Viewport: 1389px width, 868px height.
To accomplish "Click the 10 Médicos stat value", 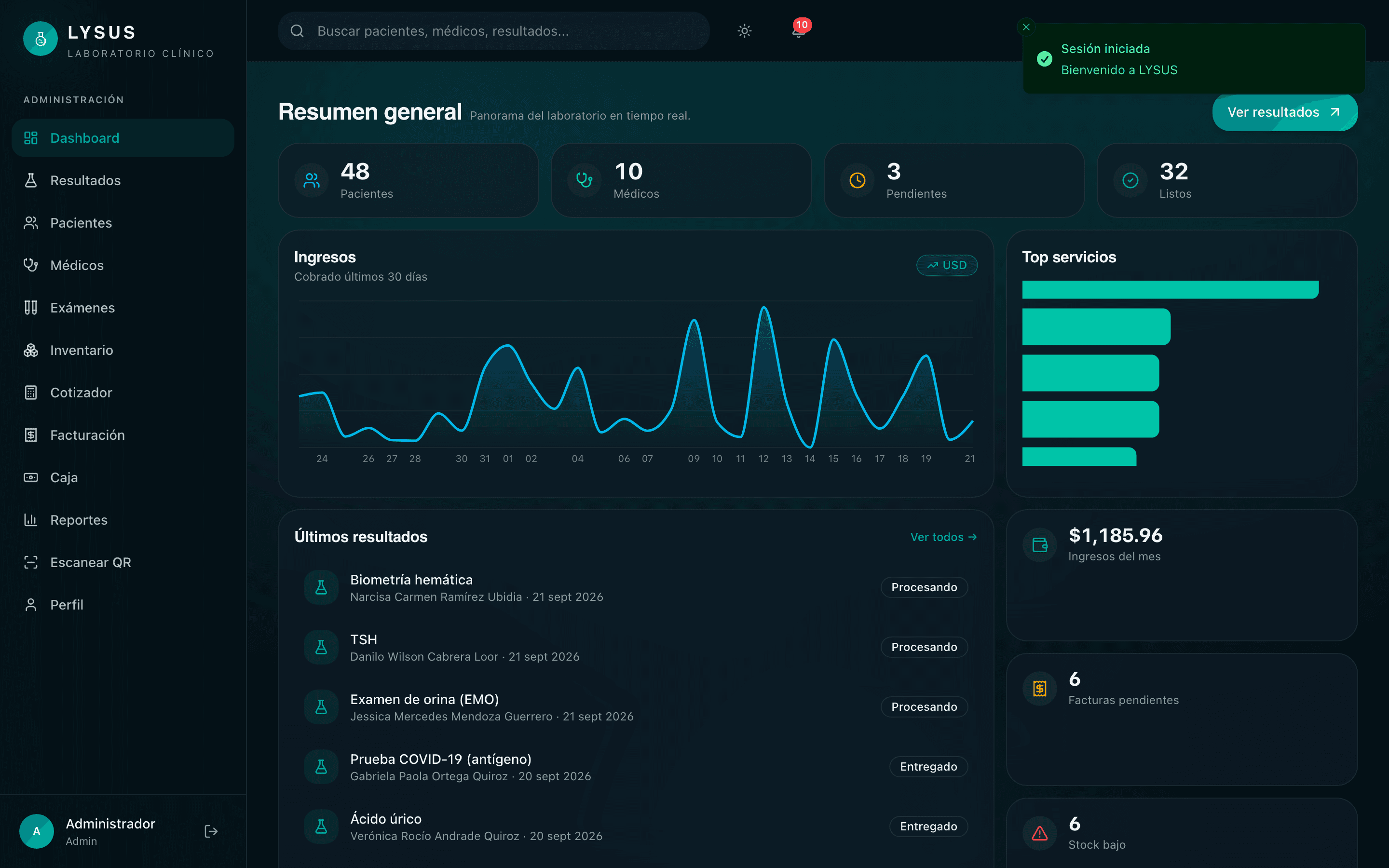I will [x=628, y=171].
